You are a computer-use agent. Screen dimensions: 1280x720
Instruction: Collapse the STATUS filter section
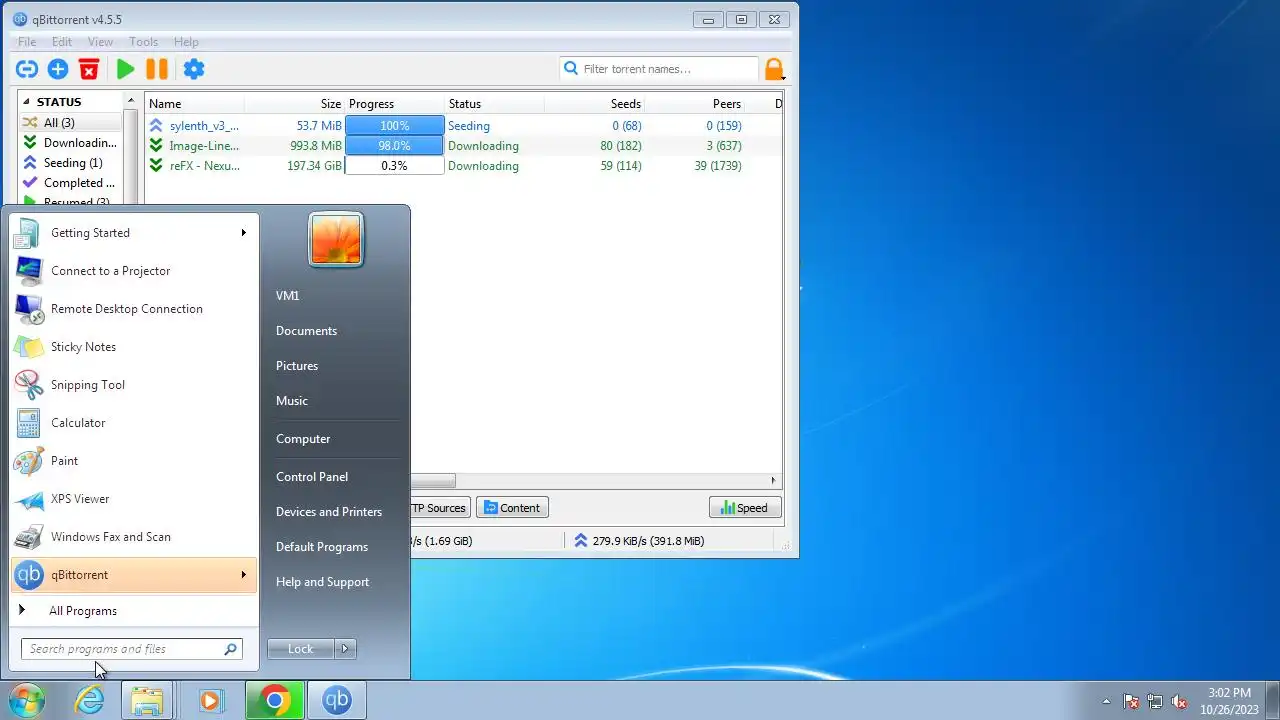coord(27,102)
